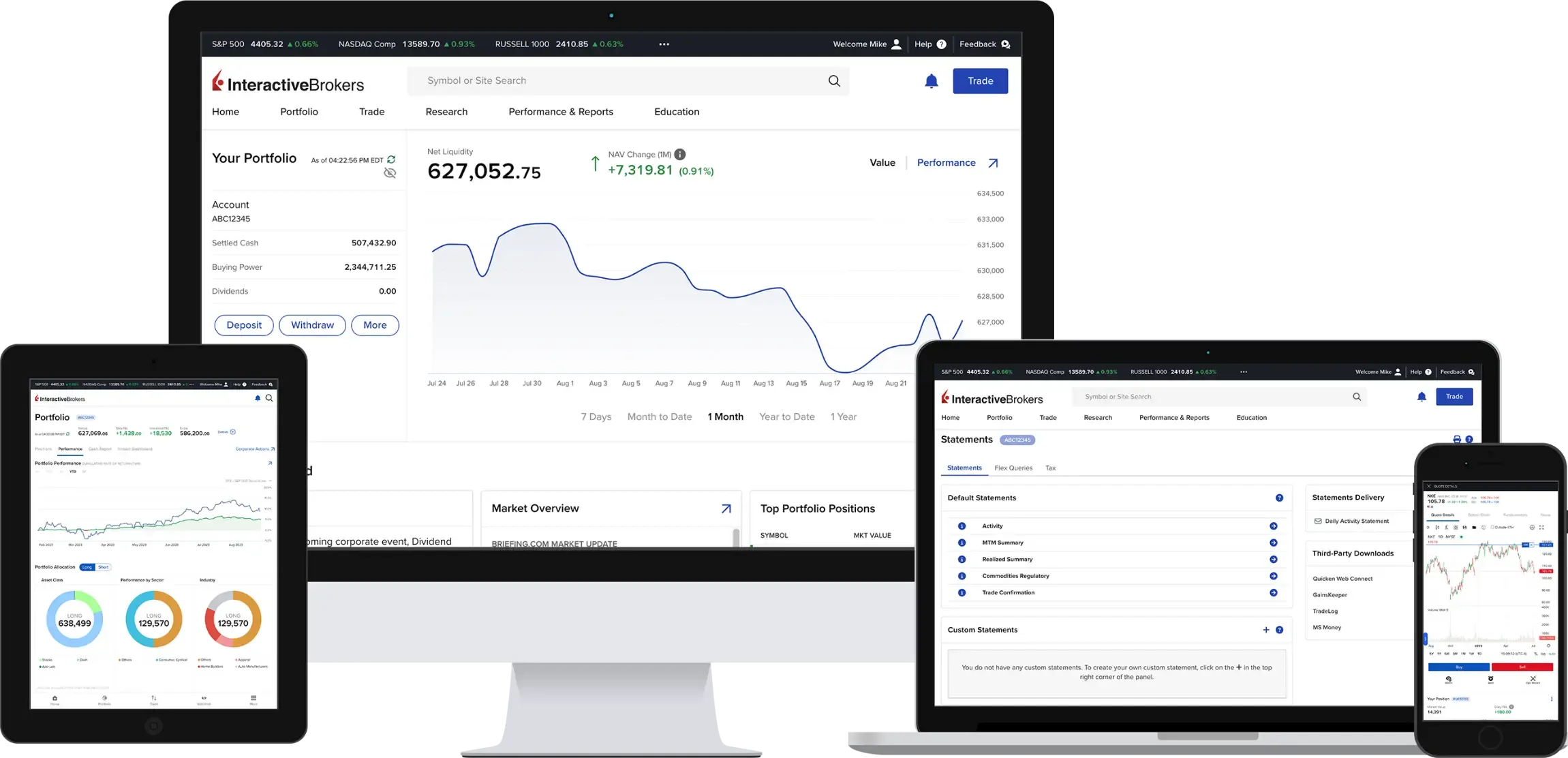
Task: Click the NAV Change info icon
Action: point(680,154)
